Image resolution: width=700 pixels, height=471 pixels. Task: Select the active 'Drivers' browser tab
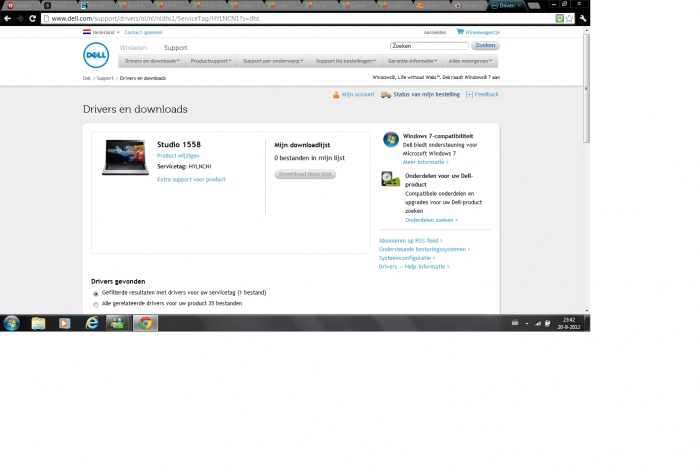[x=506, y=6]
